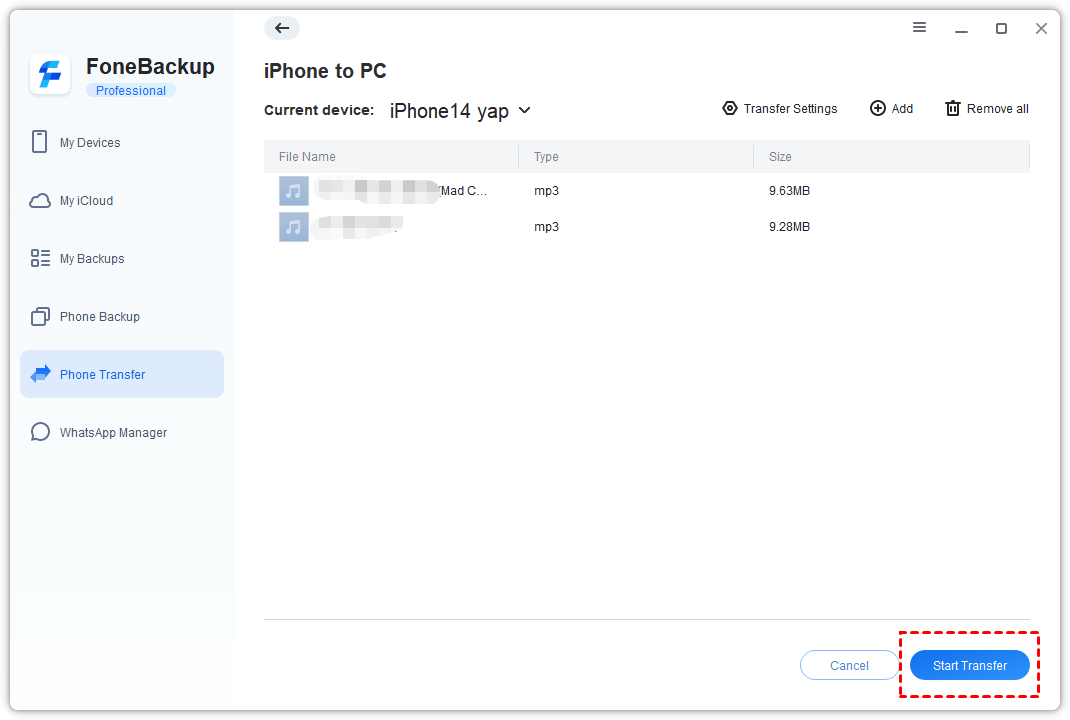Sort by Size column header

pos(780,157)
